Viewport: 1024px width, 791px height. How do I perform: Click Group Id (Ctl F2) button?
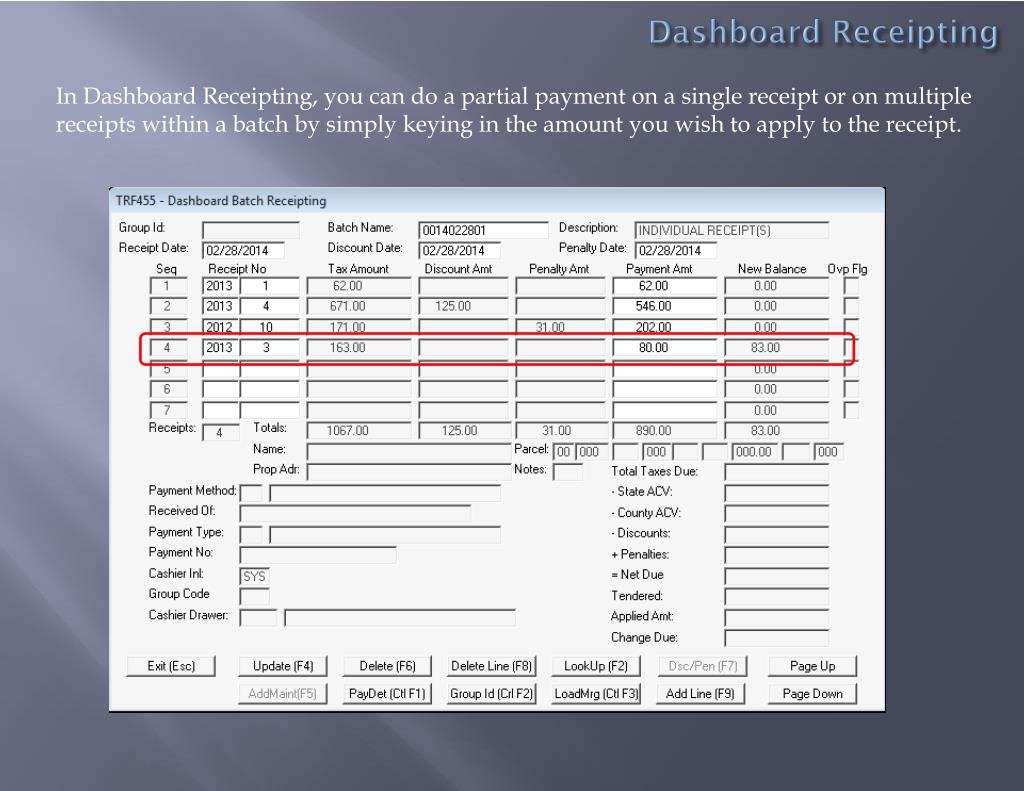[x=492, y=694]
